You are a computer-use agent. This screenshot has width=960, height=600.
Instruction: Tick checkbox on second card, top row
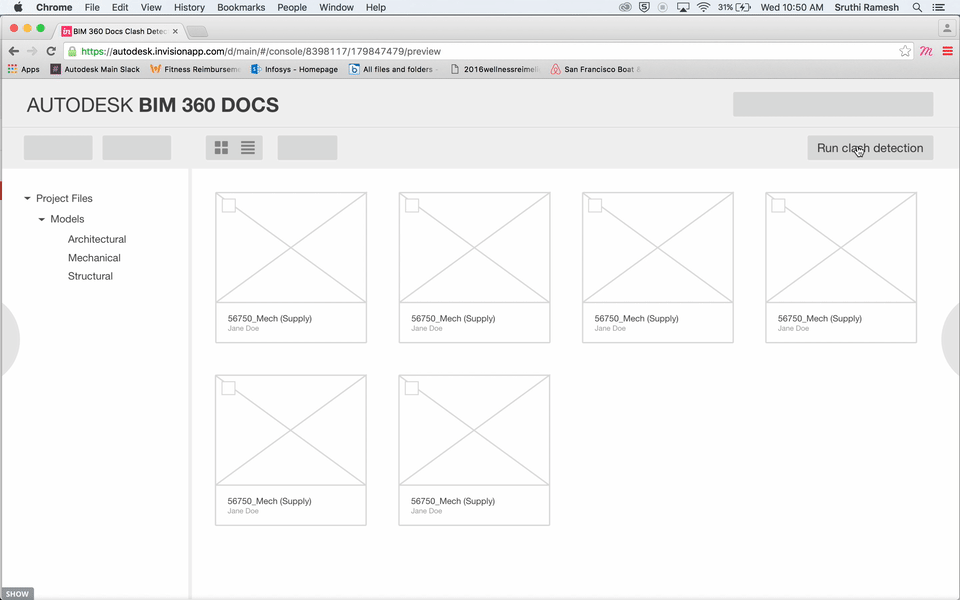point(412,206)
